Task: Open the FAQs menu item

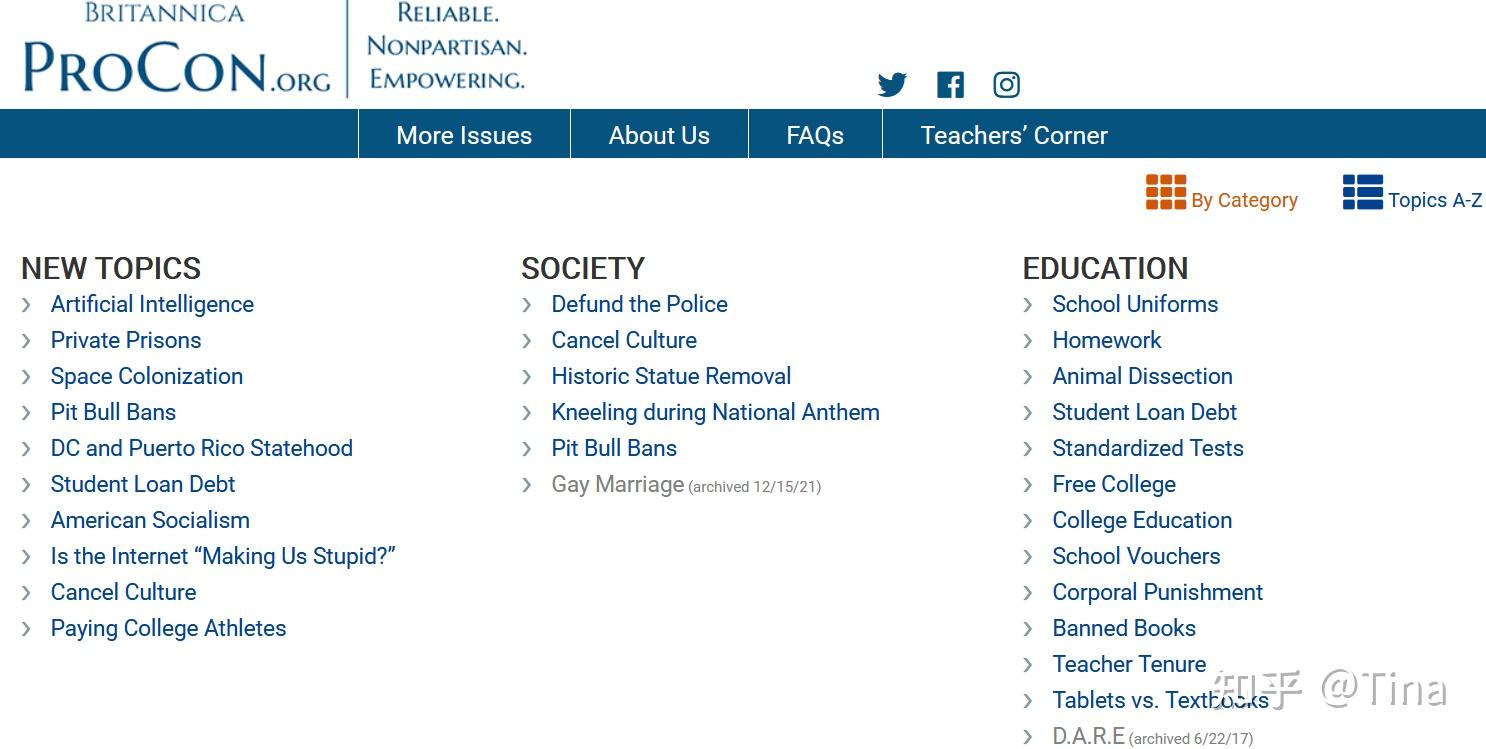Action: tap(815, 135)
